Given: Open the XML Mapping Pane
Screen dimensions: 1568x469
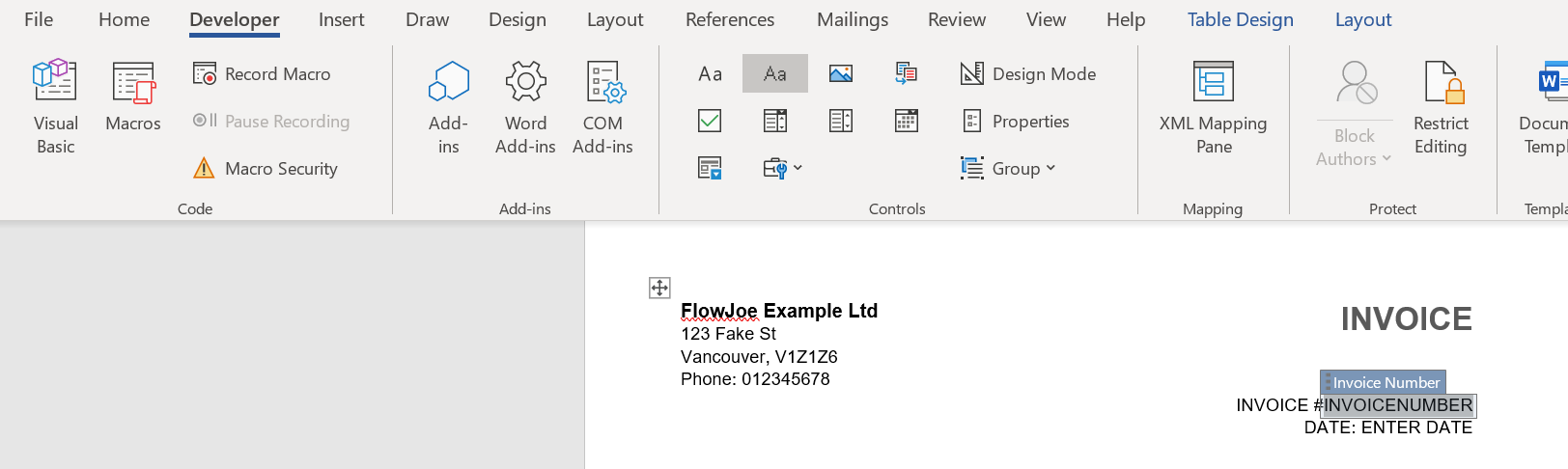Looking at the screenshot, I should [x=1213, y=106].
